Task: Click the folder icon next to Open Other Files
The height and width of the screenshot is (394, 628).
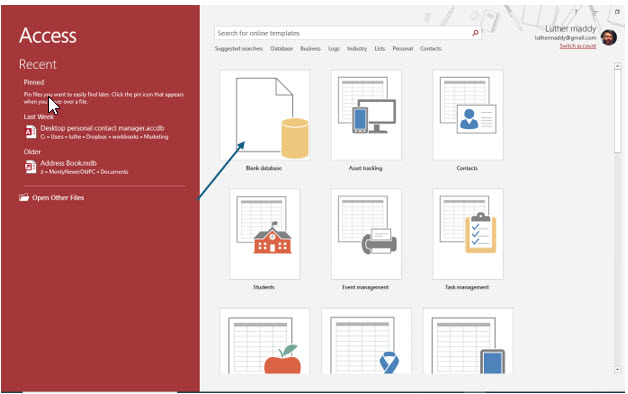Action: click(24, 197)
